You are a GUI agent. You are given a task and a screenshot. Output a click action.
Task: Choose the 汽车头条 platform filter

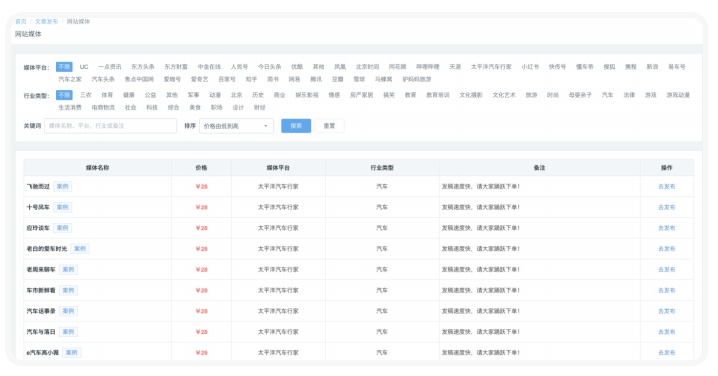[103, 79]
